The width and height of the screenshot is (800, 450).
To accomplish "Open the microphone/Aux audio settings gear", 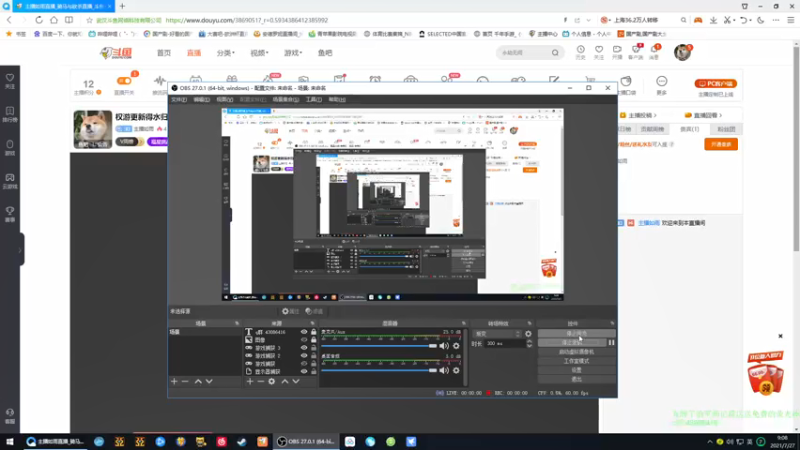I will click(456, 346).
